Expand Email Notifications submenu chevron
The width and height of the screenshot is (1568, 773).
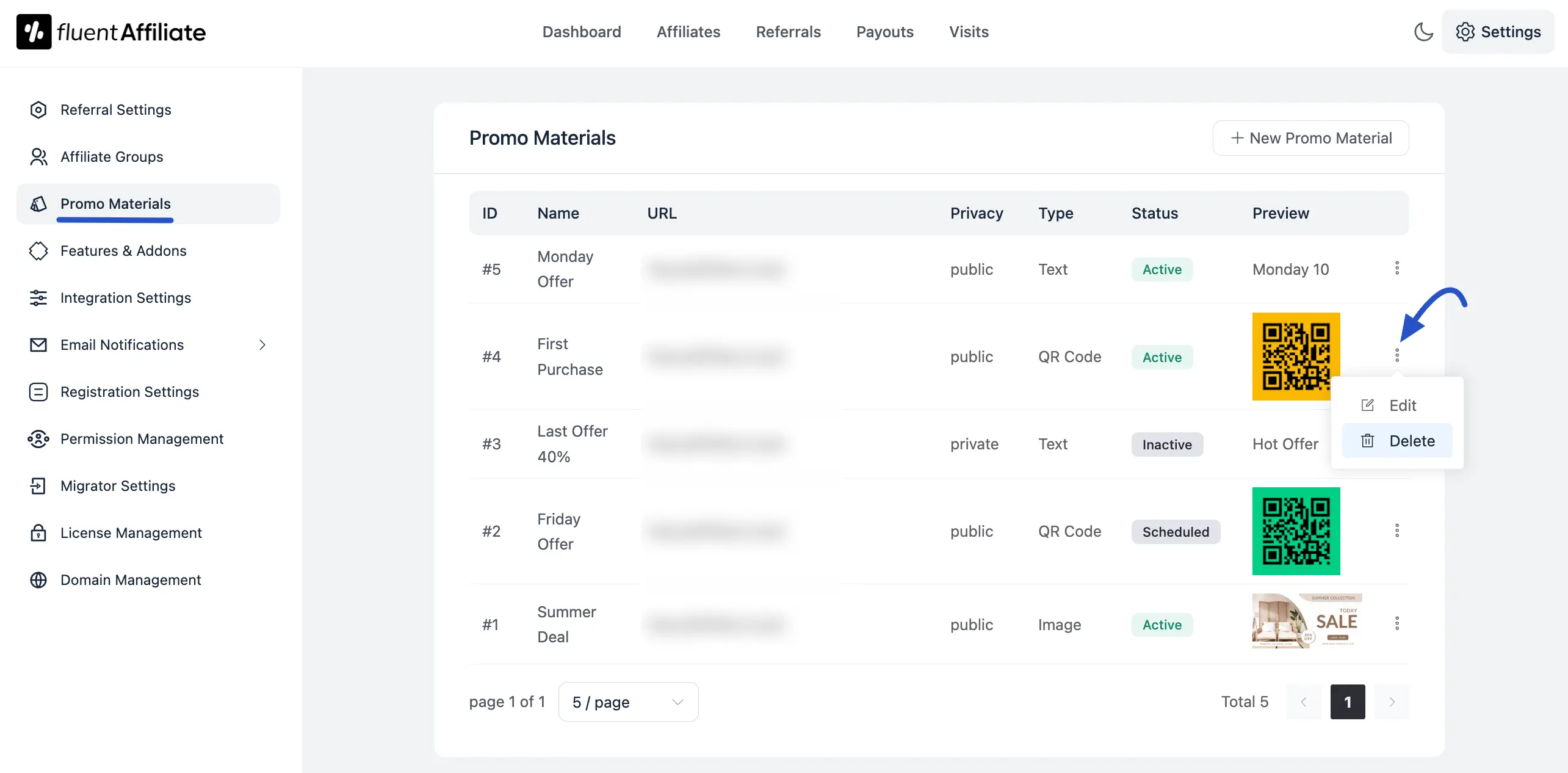click(262, 345)
